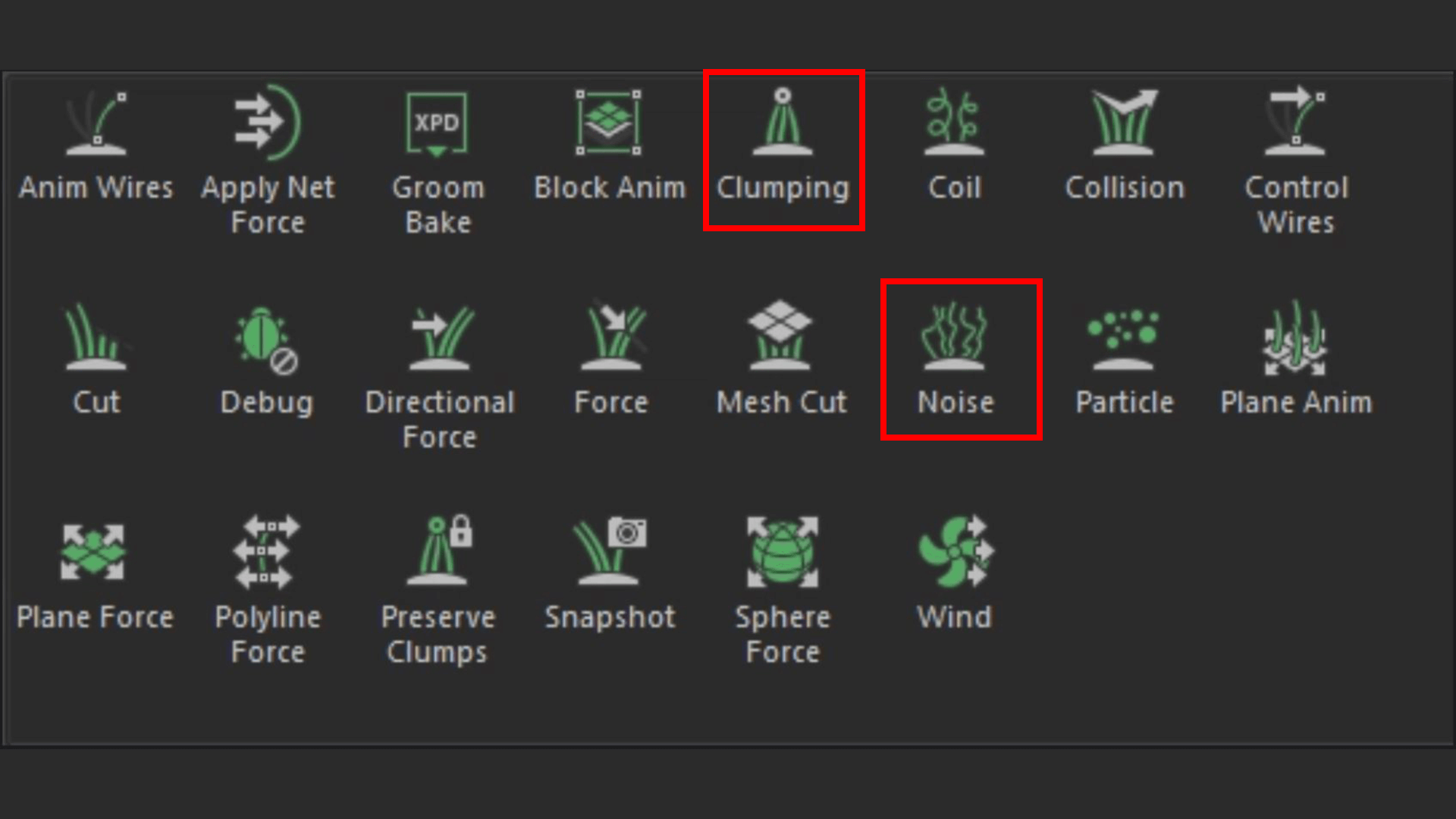Add the Noise modifier

pyautogui.click(x=954, y=337)
